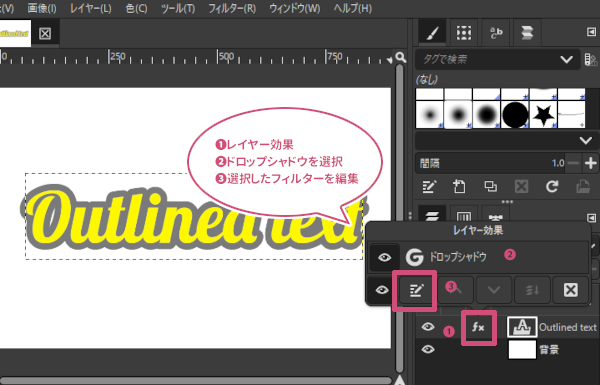Viewport: 600px width, 385px height.
Task: Create a new brush
Action: pyautogui.click(x=459, y=187)
